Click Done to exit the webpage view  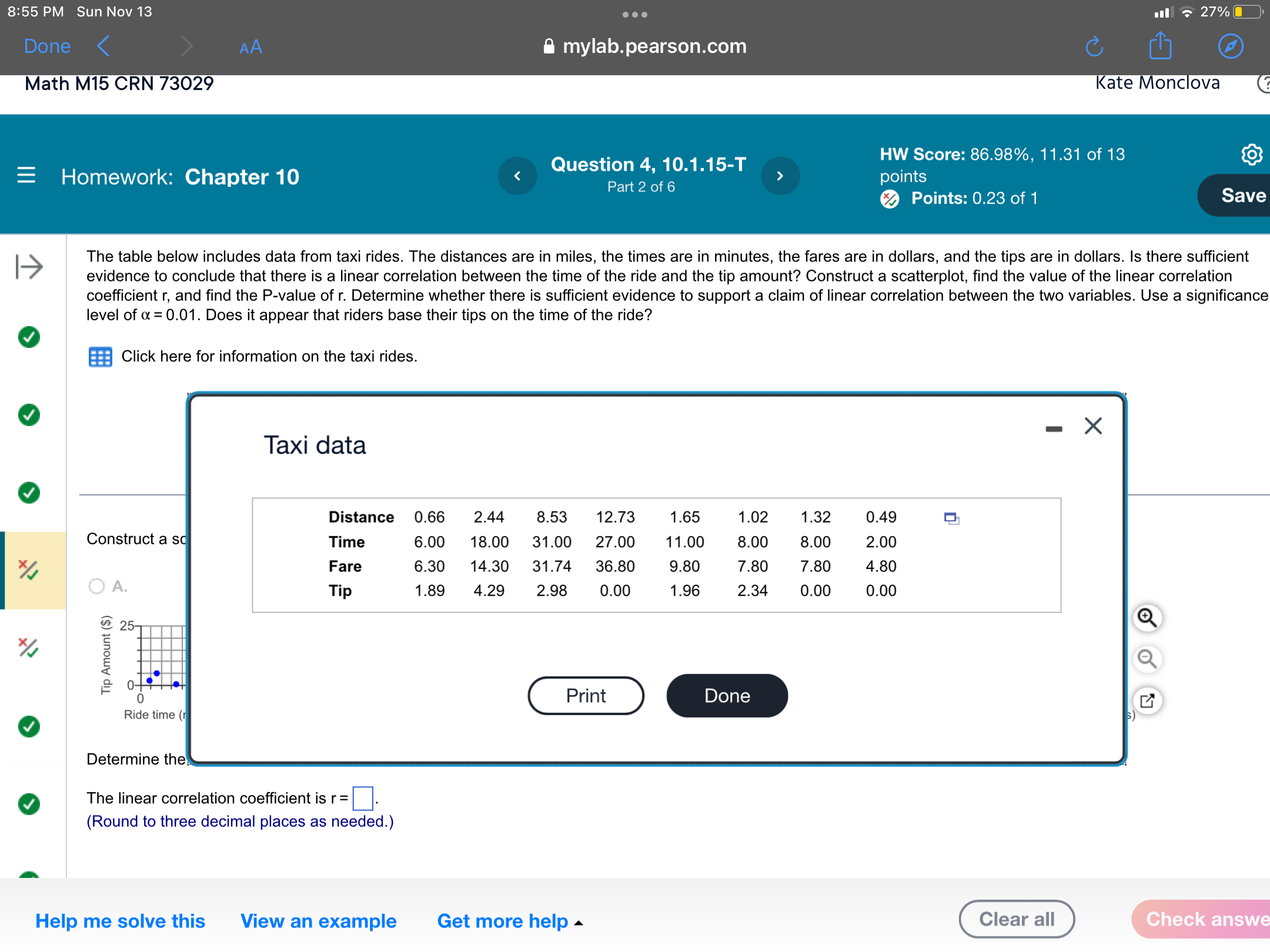[x=46, y=46]
